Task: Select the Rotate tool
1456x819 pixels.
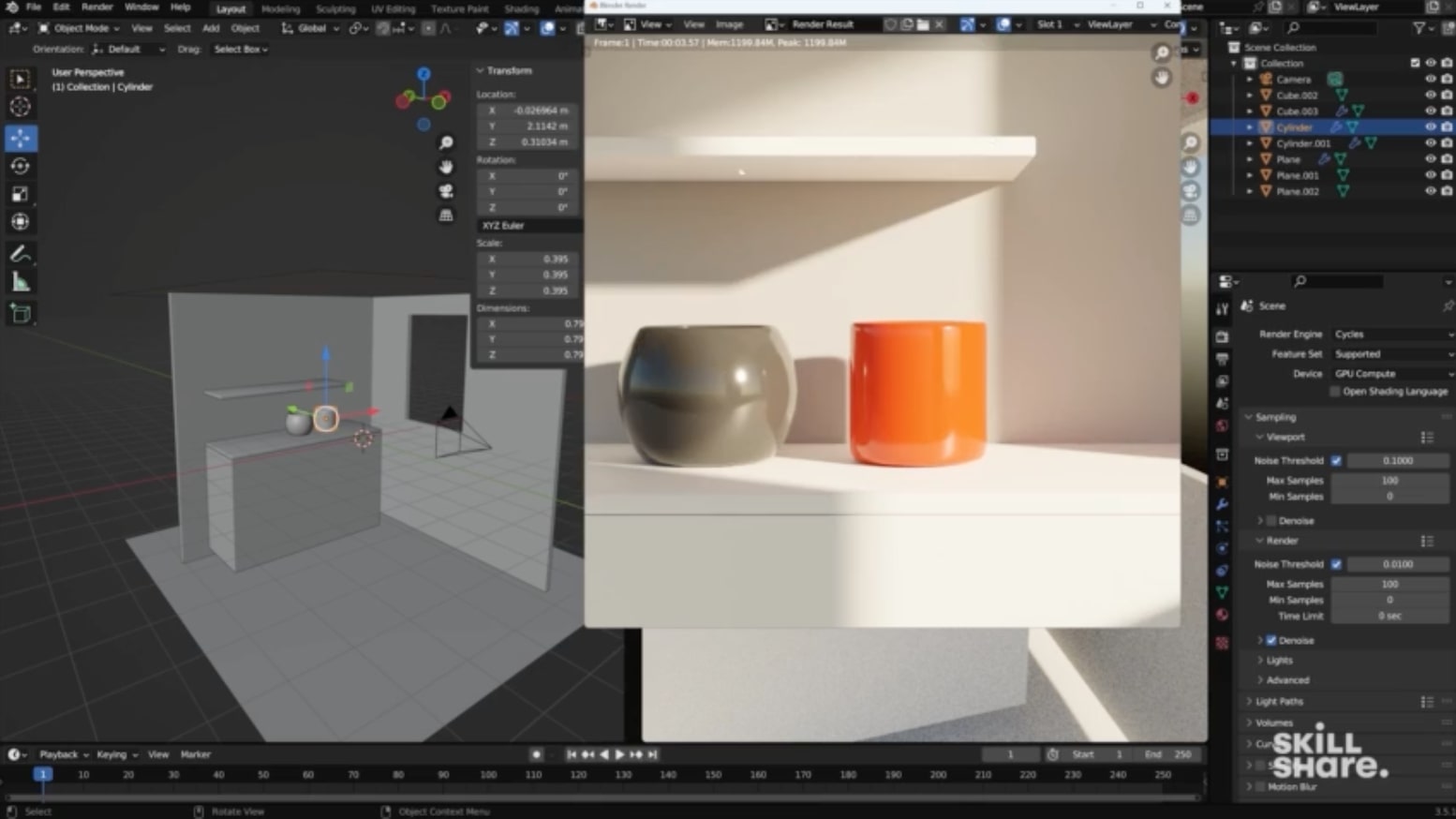Action: click(20, 166)
